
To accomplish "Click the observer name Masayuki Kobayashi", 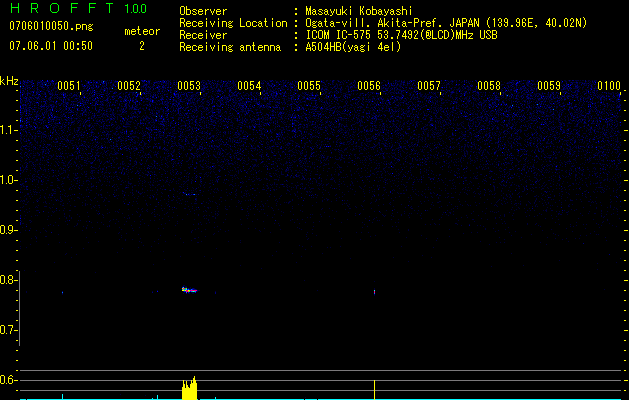I will pyautogui.click(x=359, y=11).
